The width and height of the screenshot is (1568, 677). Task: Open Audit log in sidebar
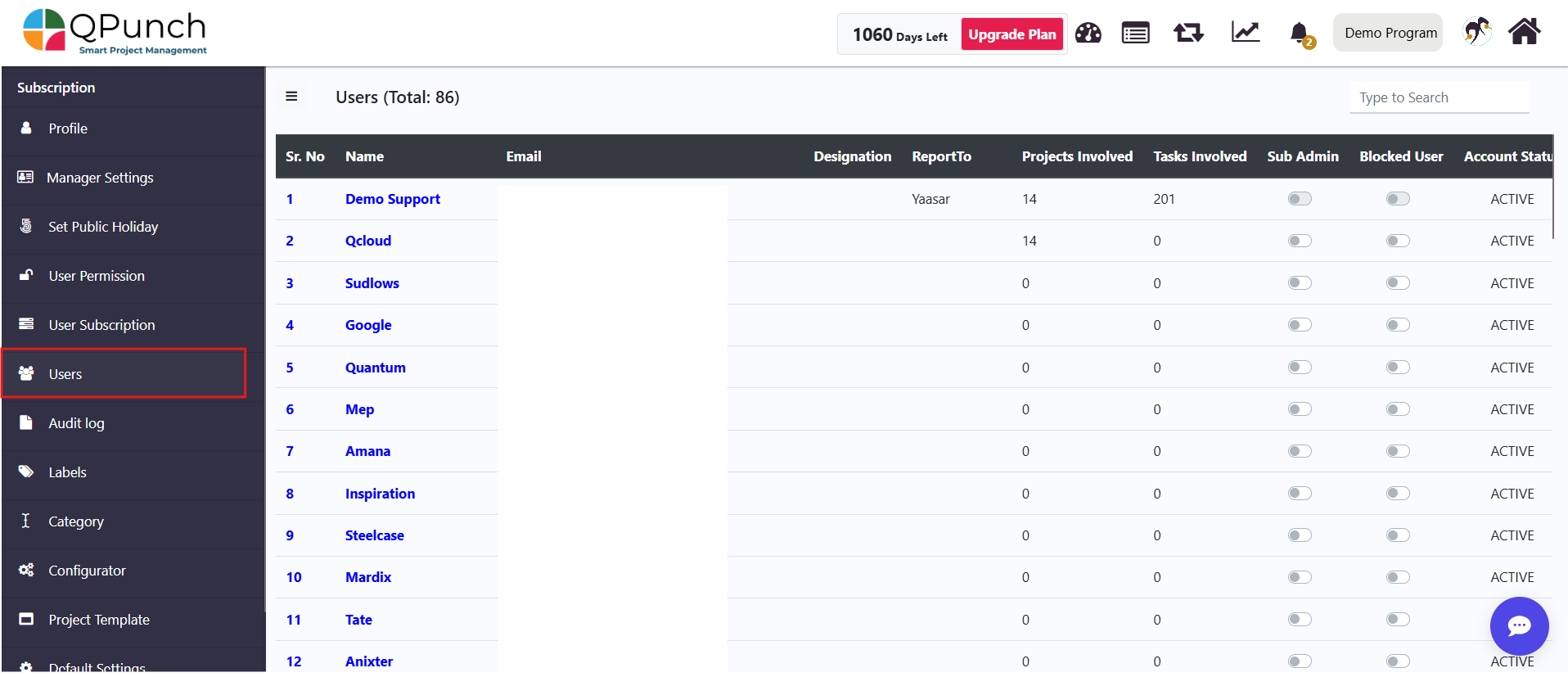click(x=76, y=423)
